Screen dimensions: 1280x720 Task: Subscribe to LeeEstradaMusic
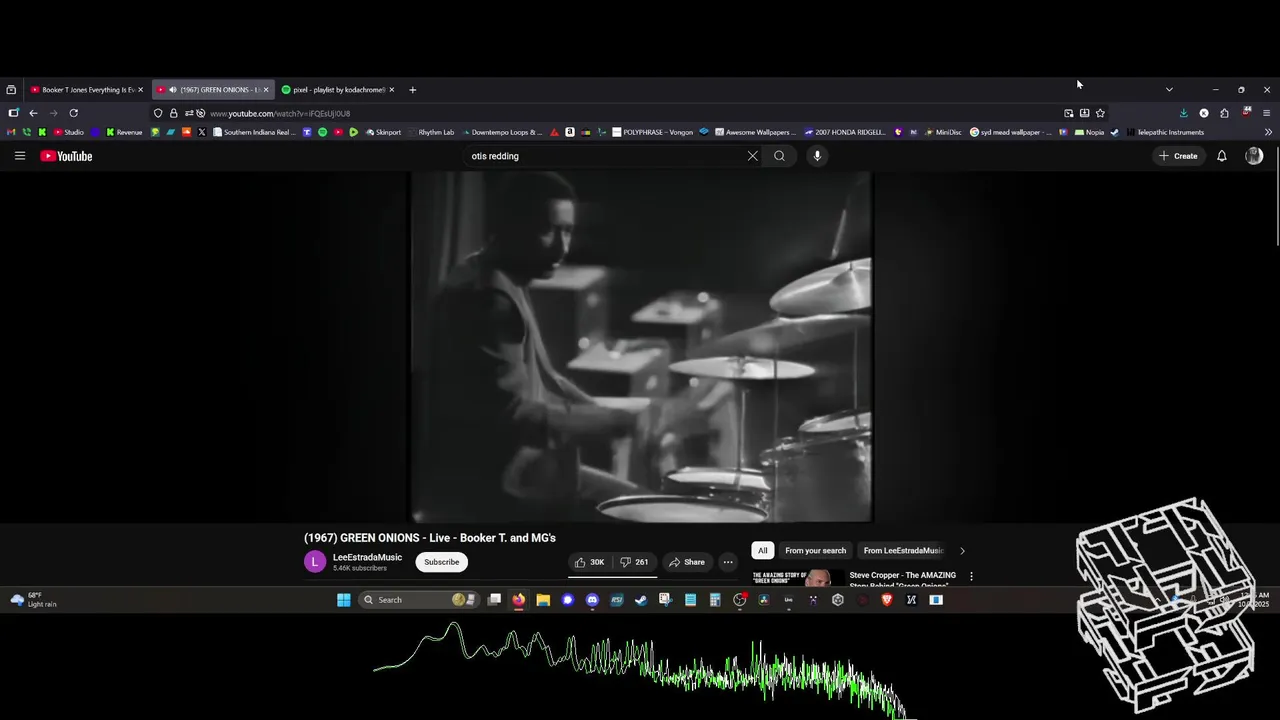click(x=441, y=562)
